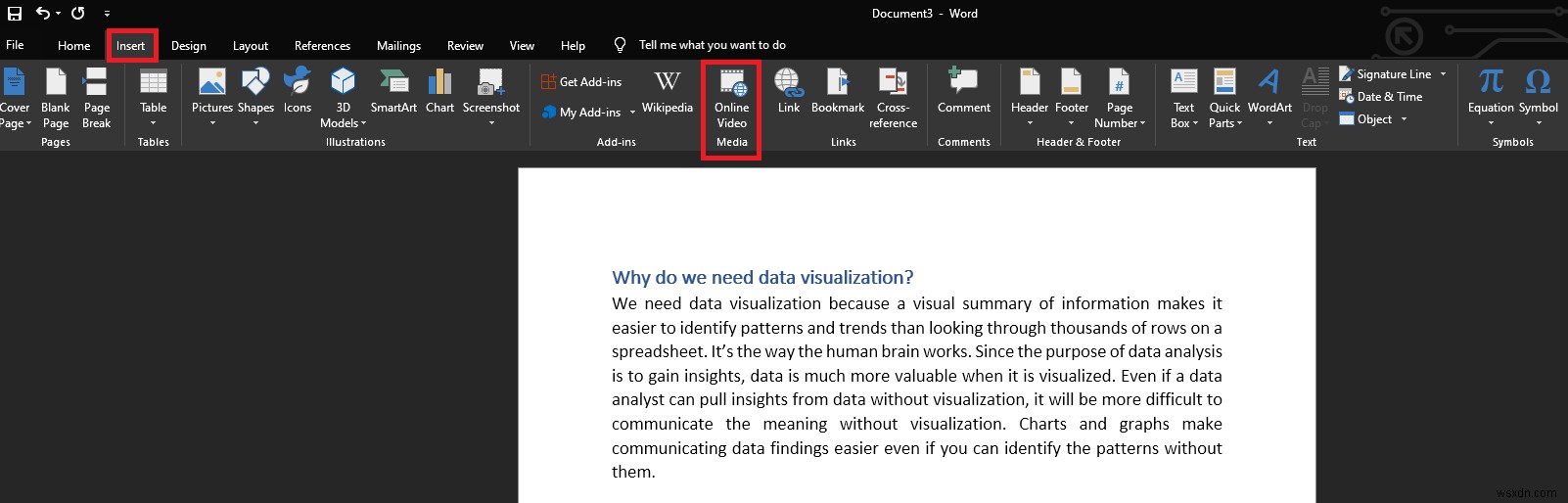Open the File menu

coord(15,45)
